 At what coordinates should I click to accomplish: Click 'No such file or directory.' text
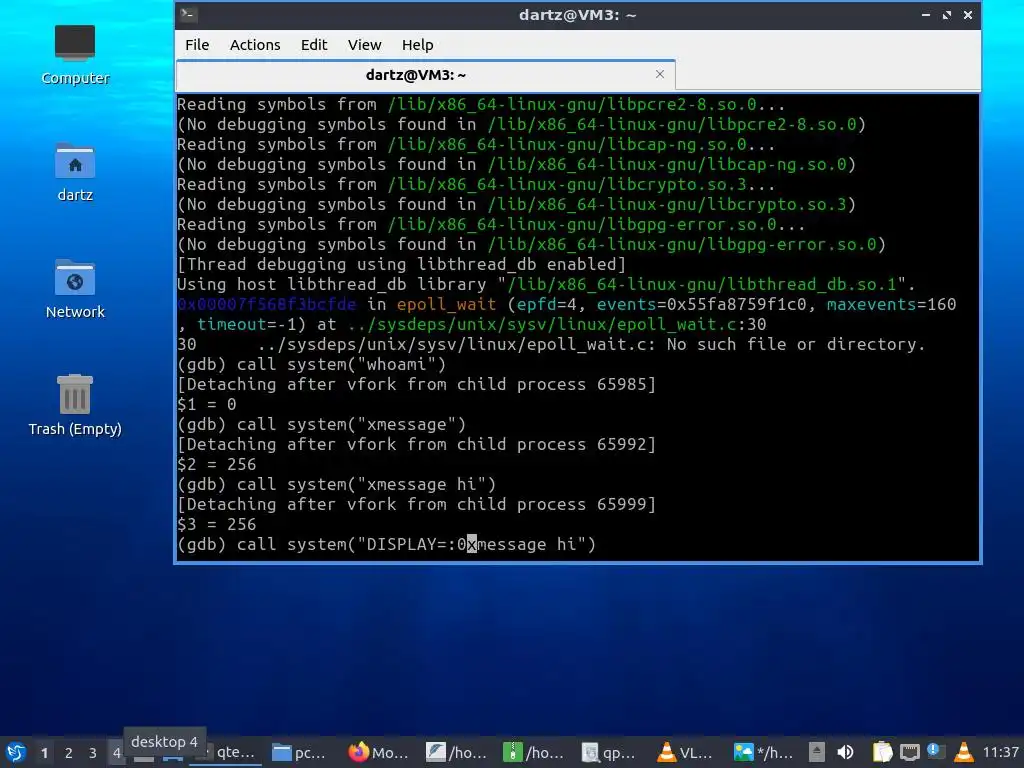tap(796, 344)
